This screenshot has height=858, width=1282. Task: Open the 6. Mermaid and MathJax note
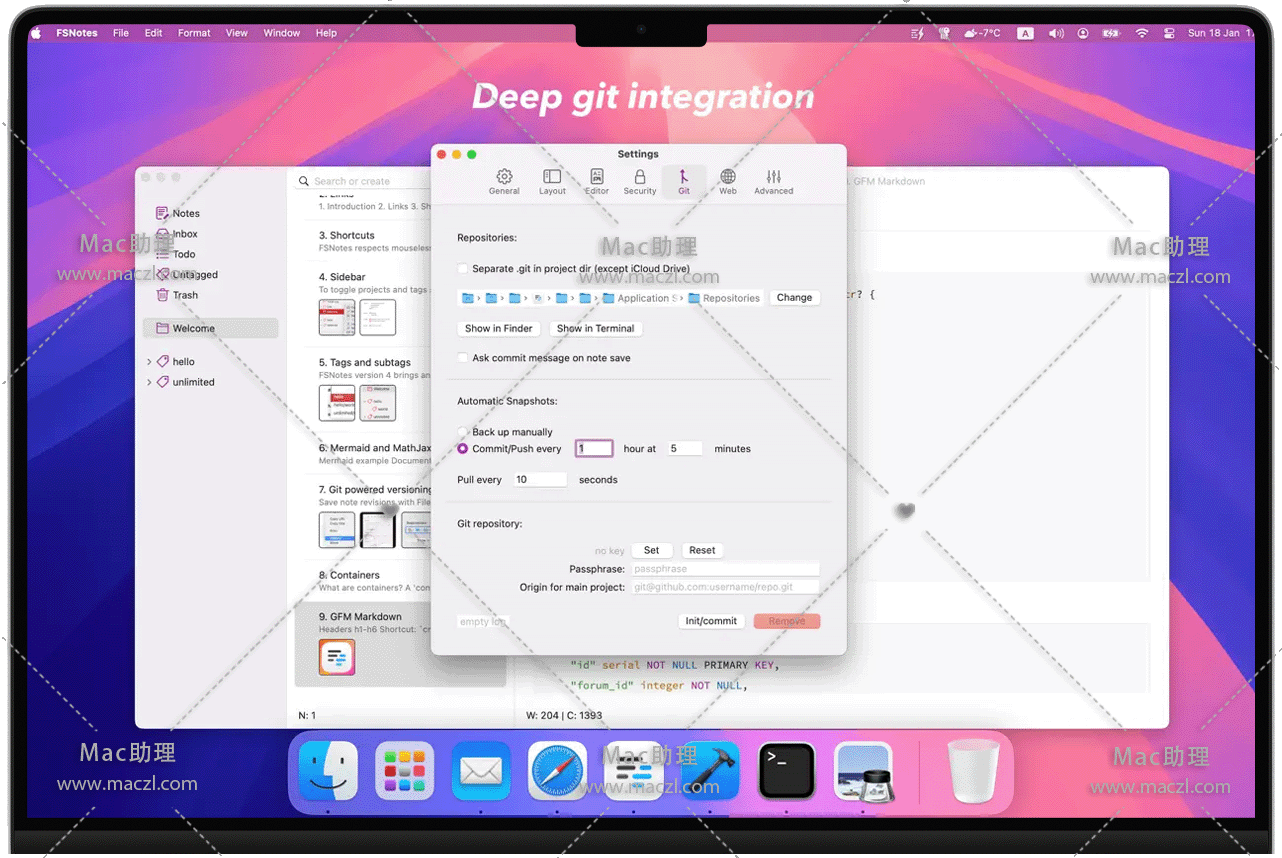(363, 454)
